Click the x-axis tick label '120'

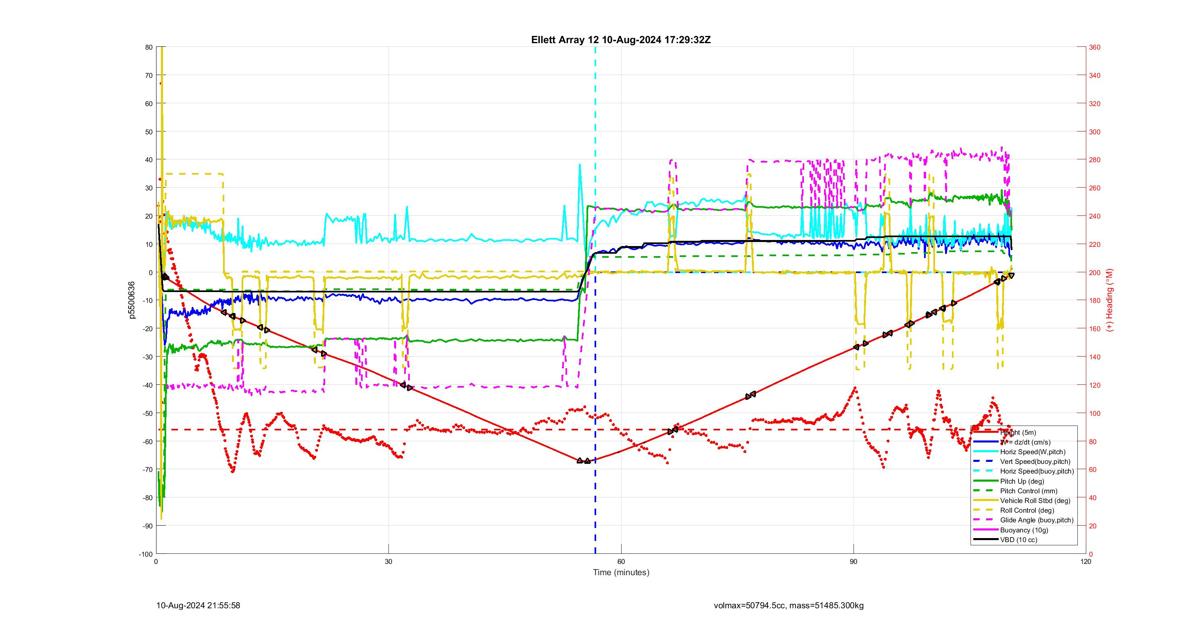coord(1086,562)
